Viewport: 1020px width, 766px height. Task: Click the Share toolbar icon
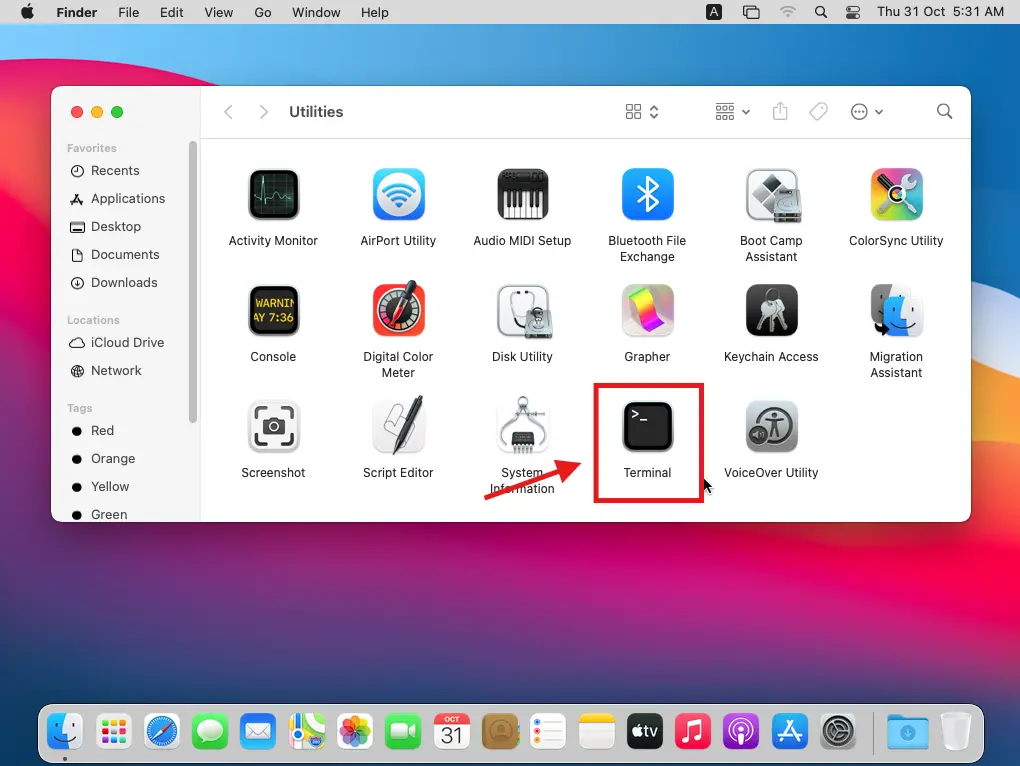[x=780, y=111]
